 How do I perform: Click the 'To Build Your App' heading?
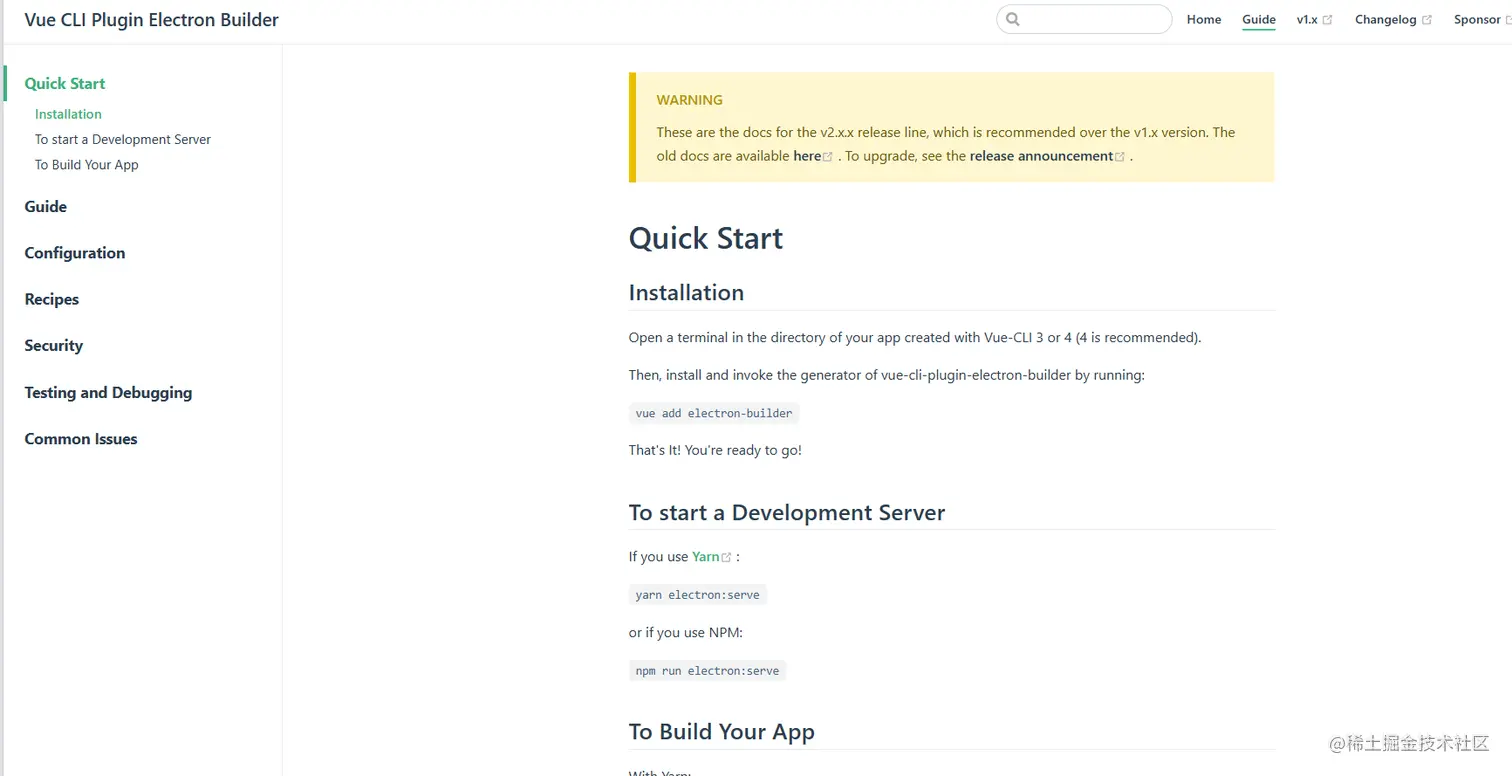[x=722, y=732]
